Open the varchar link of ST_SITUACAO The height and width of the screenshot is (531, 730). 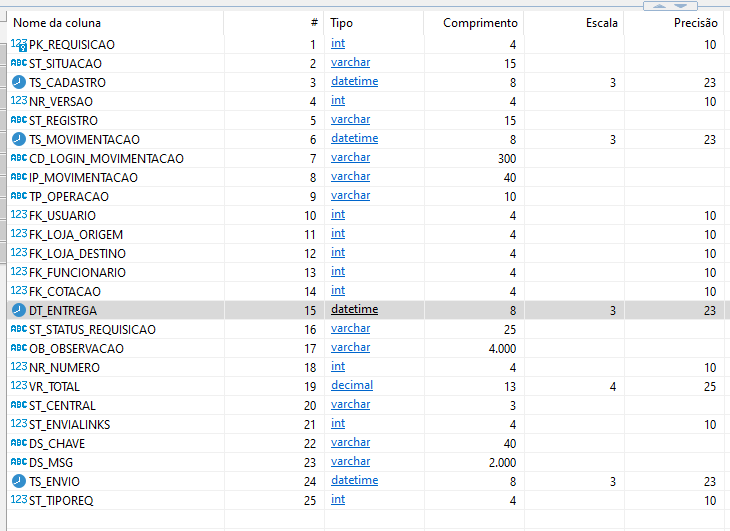coord(351,63)
